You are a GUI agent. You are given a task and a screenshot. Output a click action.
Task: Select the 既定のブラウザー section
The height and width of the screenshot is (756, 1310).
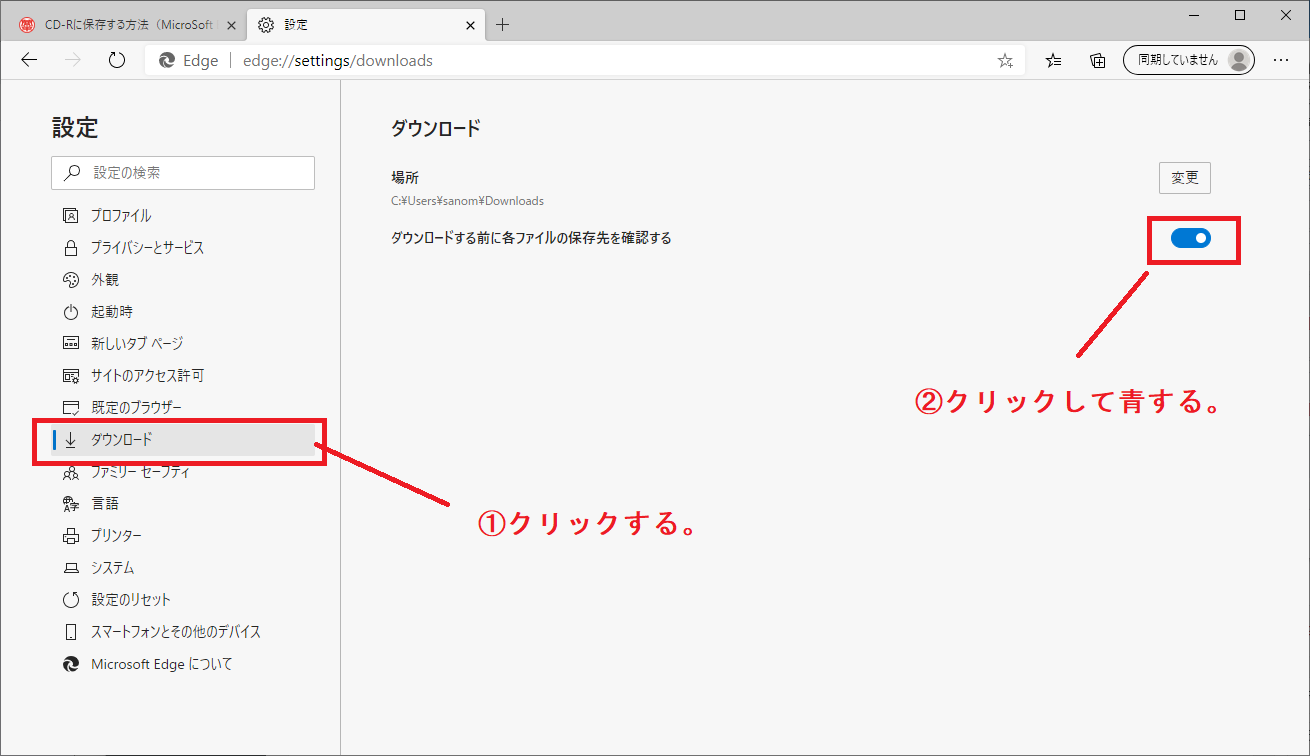pyautogui.click(x=133, y=407)
